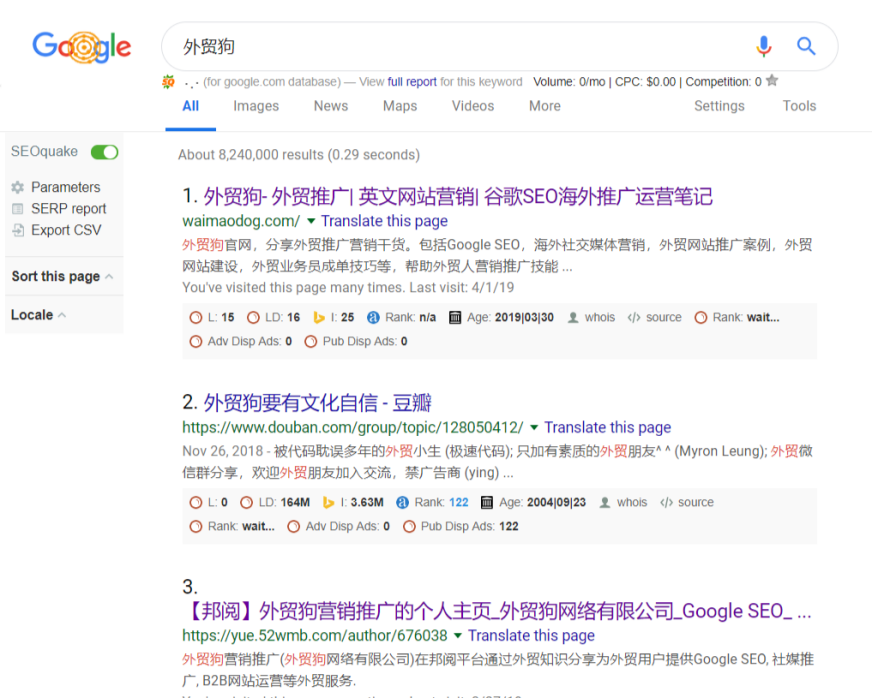The image size is (872, 699).
Task: Click the L: 0 parameter icon
Action: pyautogui.click(x=196, y=503)
